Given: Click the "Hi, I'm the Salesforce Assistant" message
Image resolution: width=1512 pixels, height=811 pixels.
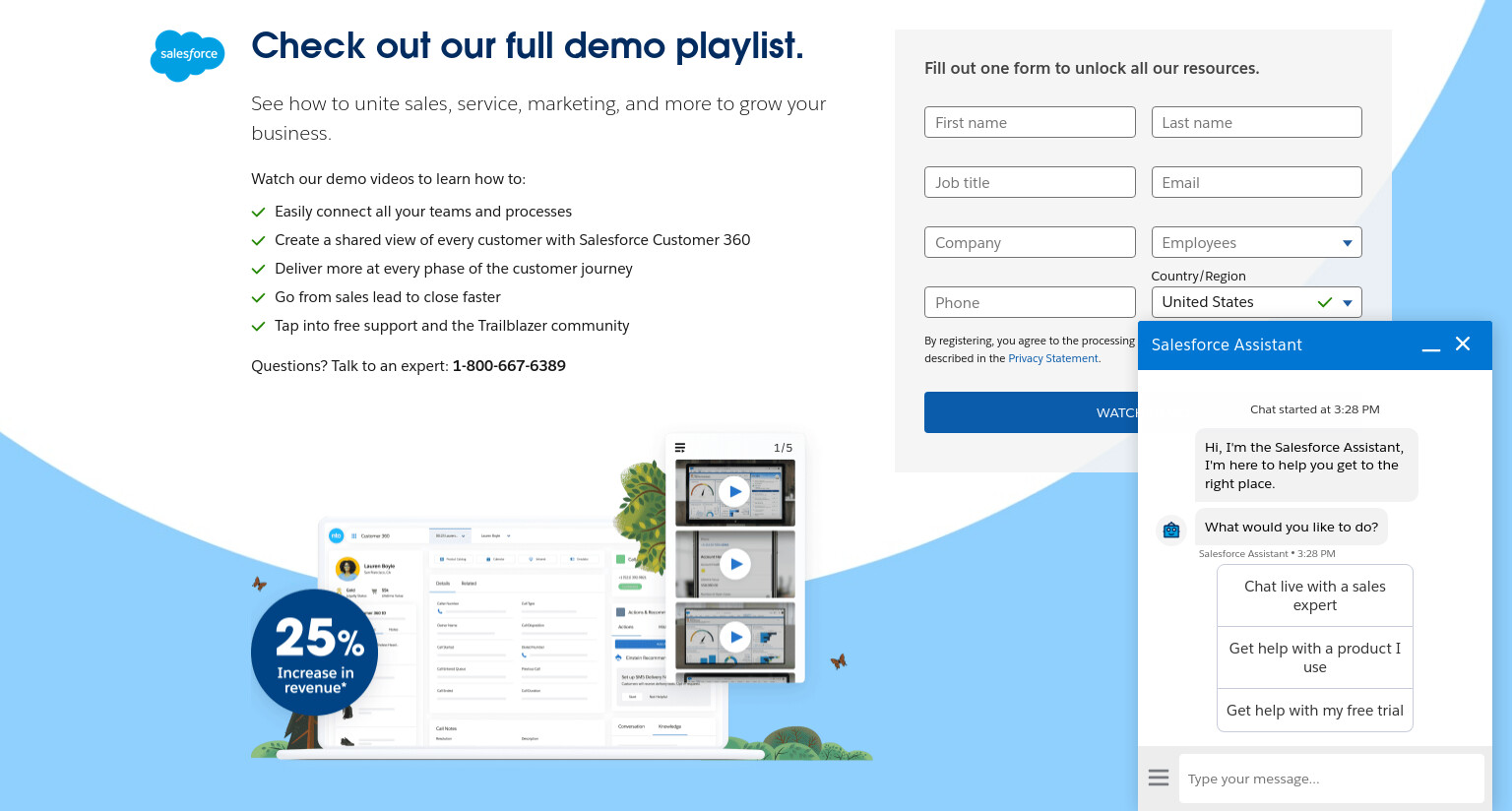Looking at the screenshot, I should click(x=1306, y=466).
